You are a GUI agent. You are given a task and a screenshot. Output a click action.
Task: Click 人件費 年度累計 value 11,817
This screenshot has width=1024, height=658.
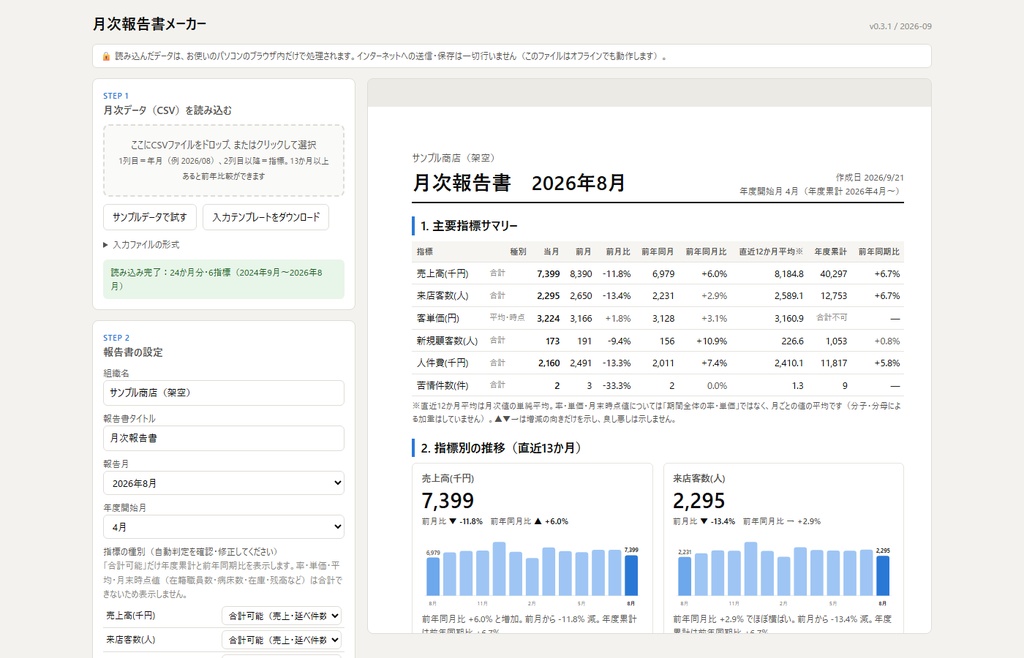pos(833,363)
